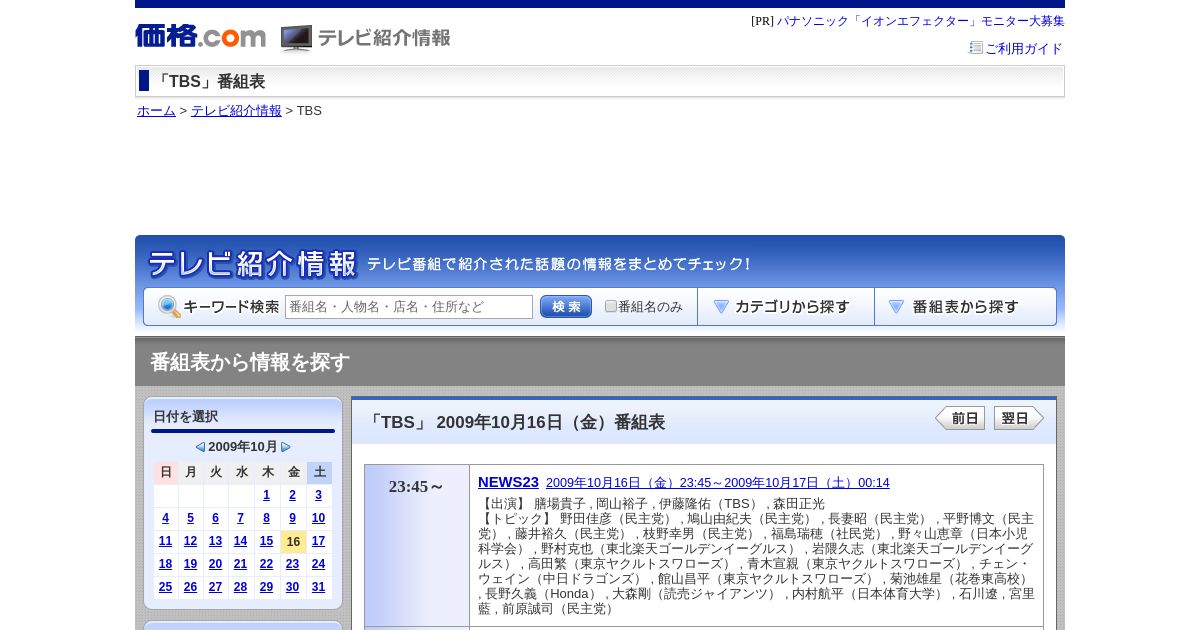Select October 27 in calendar
Viewport: 1200px width, 630px height.
coord(216,587)
